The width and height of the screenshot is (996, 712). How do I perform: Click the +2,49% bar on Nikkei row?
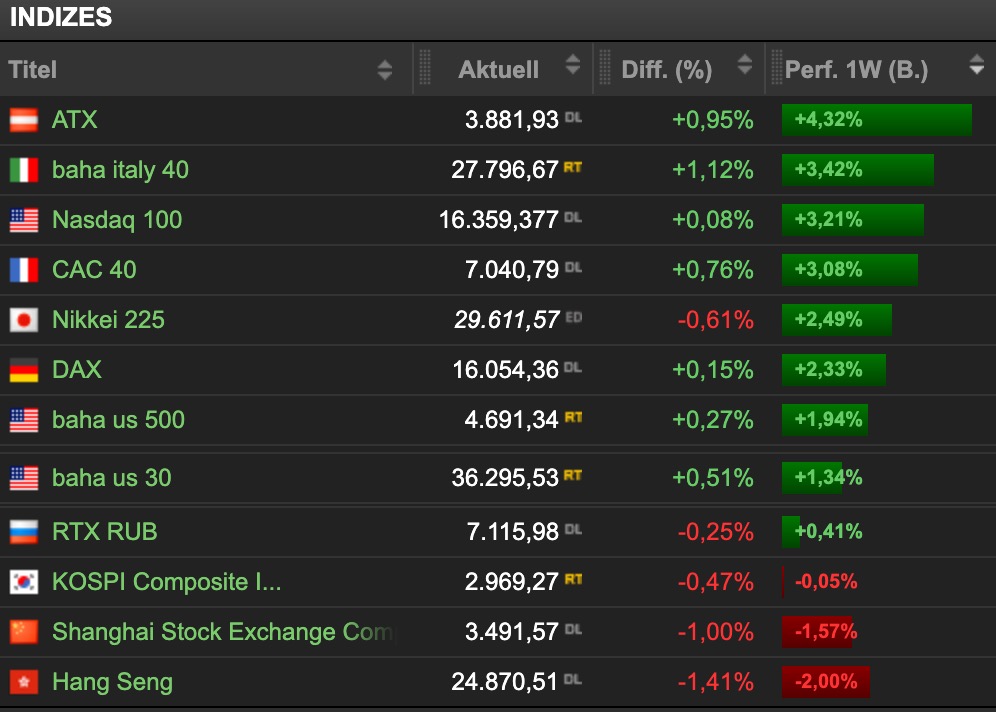pos(837,320)
